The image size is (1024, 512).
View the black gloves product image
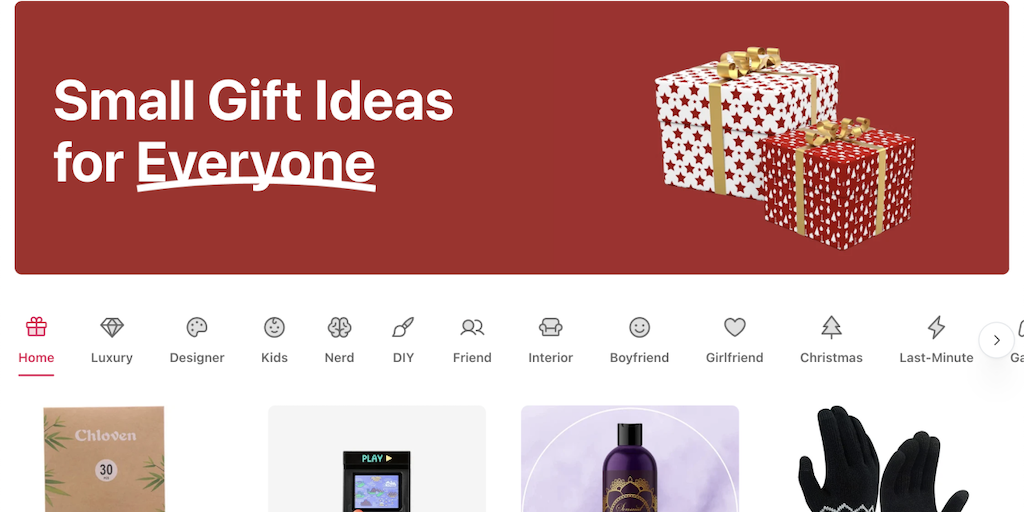pyautogui.click(x=882, y=459)
